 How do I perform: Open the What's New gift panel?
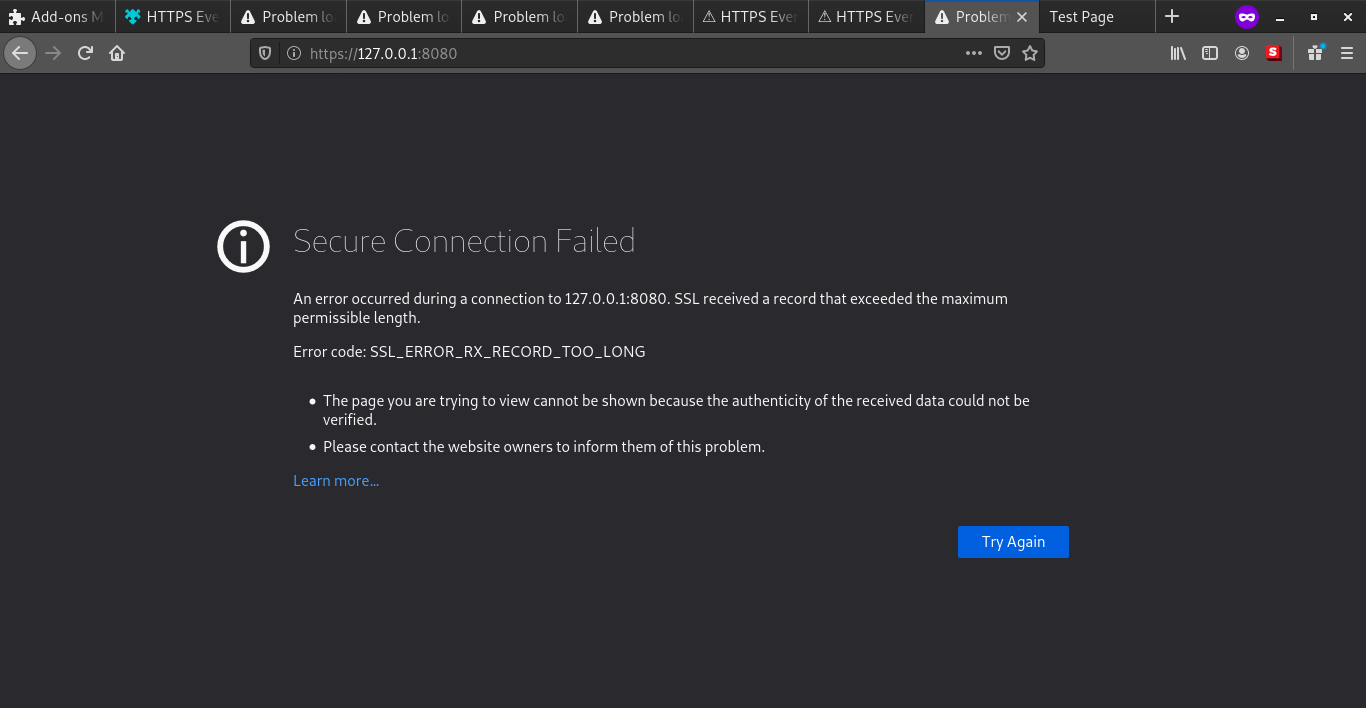click(1315, 54)
